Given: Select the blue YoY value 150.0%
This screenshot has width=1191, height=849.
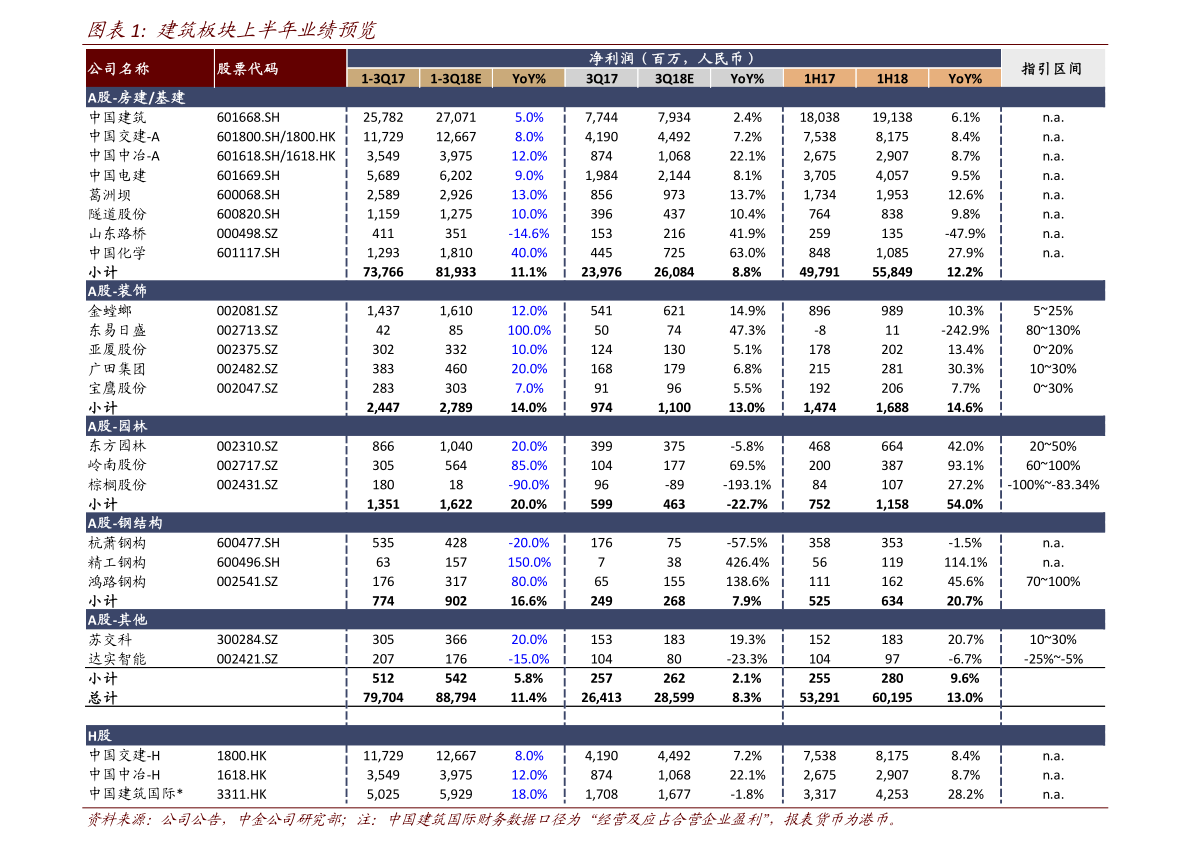Looking at the screenshot, I should (529, 563).
